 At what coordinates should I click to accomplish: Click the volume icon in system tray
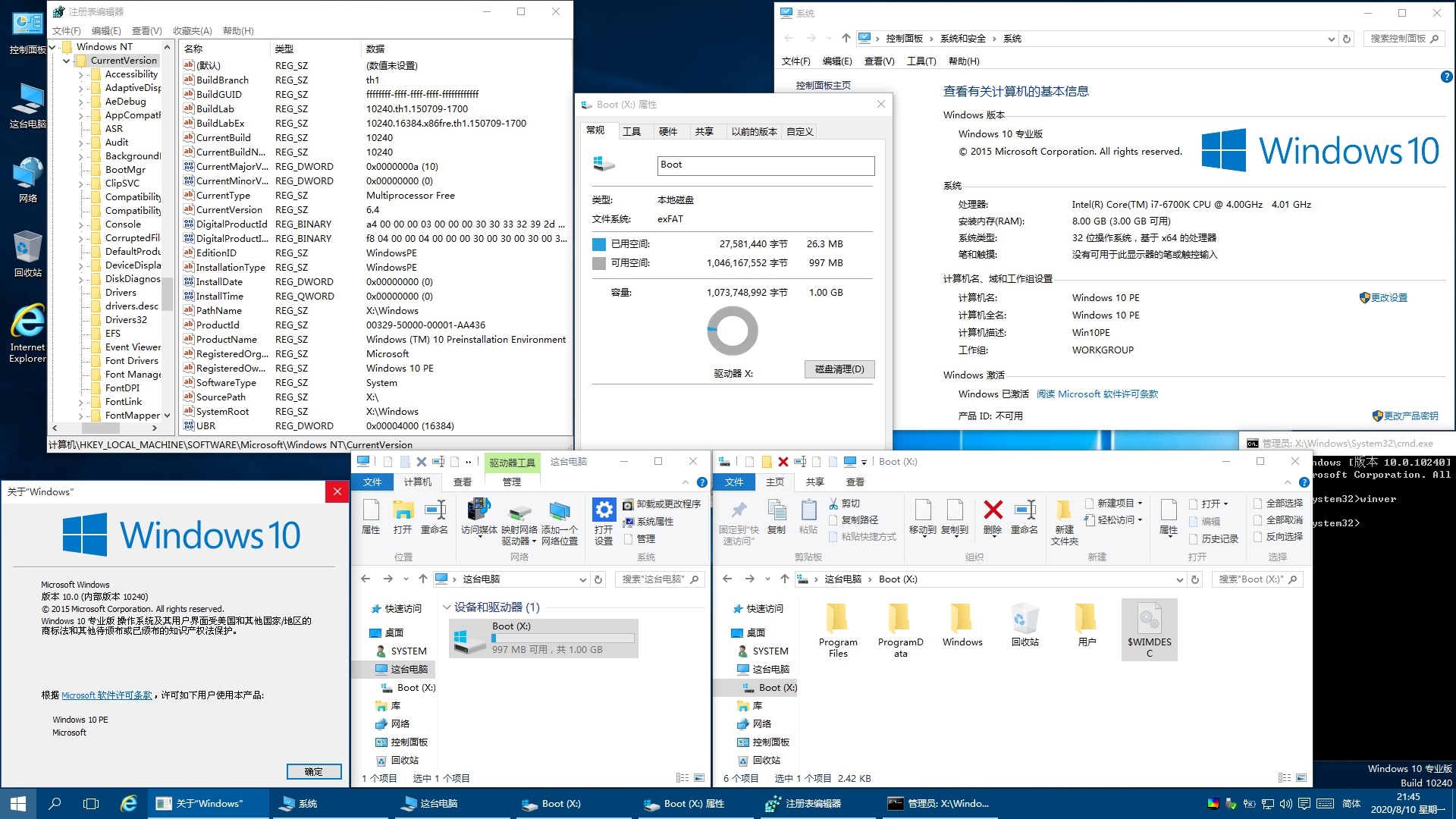[1285, 804]
